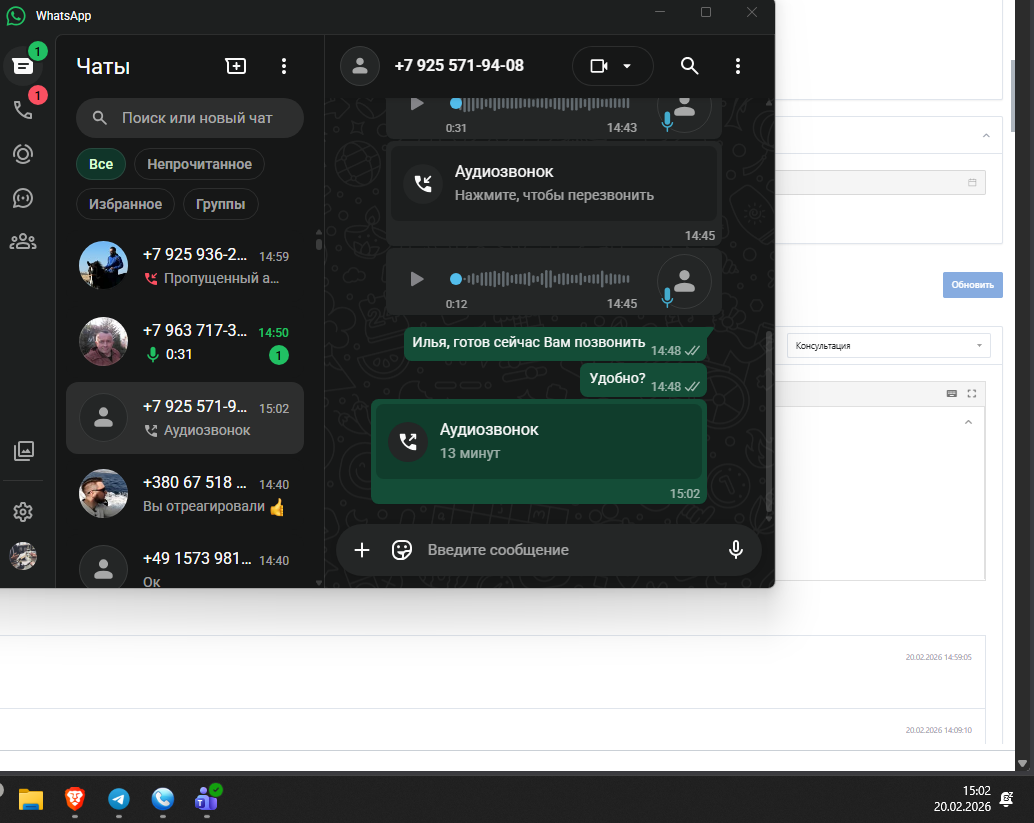The image size is (1034, 823).
Task: Click the 'Удобно?' message bubble
Action: [x=643, y=381]
